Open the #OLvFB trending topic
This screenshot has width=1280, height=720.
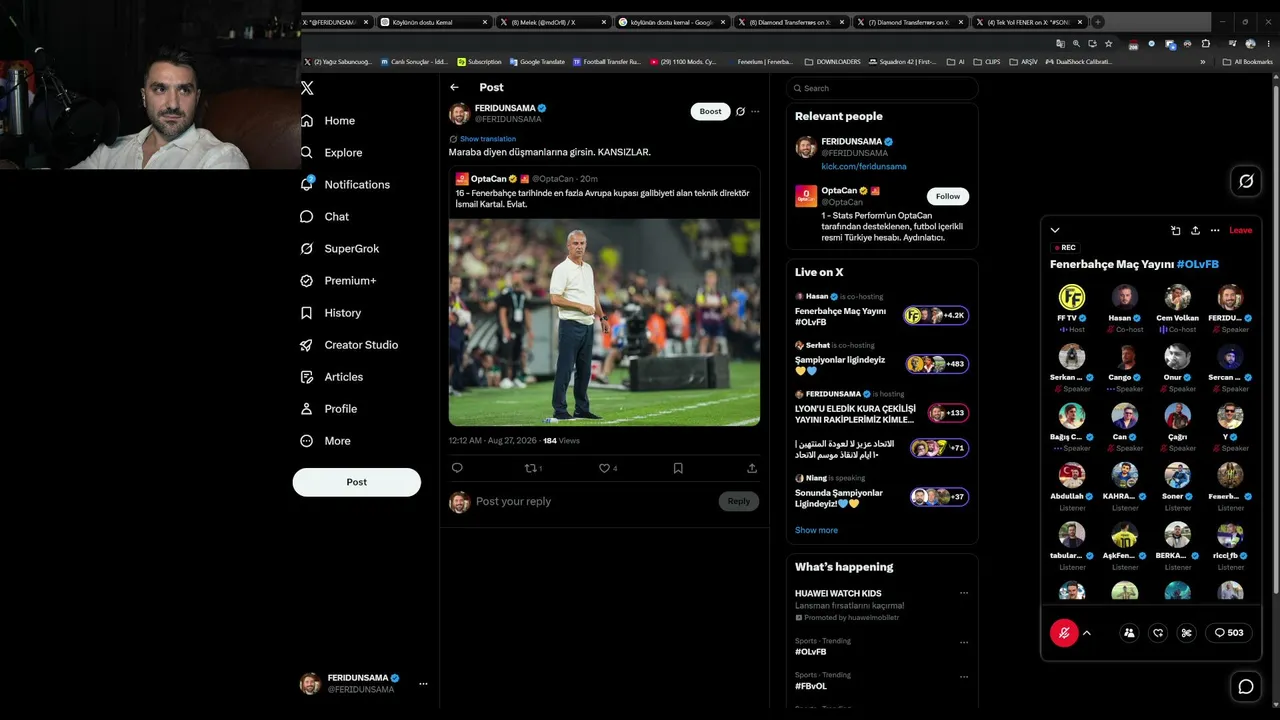click(x=811, y=652)
